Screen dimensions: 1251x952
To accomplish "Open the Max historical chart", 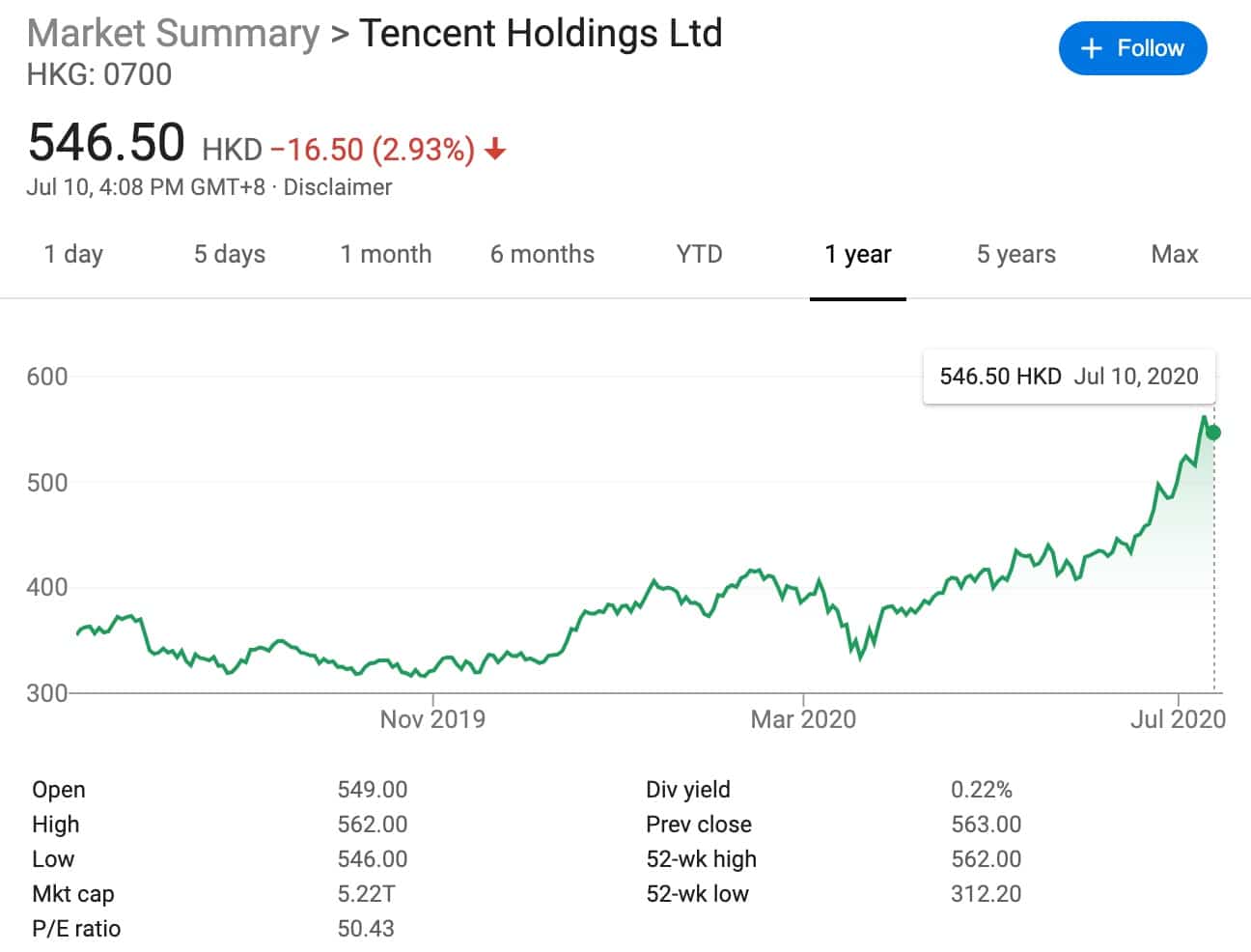I will coord(1174,254).
